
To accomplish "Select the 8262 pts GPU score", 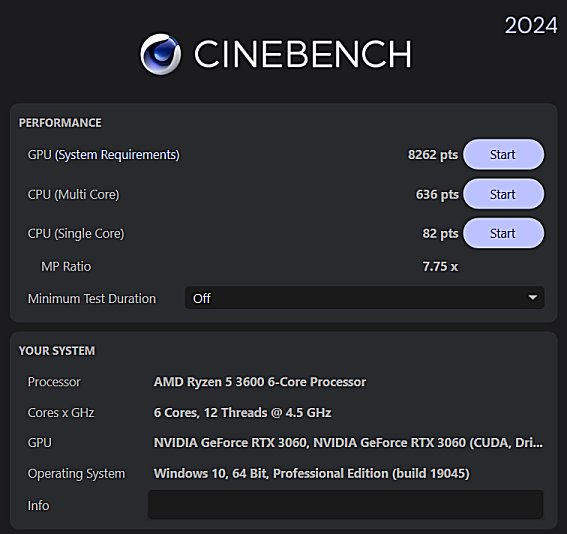I will click(x=433, y=155).
